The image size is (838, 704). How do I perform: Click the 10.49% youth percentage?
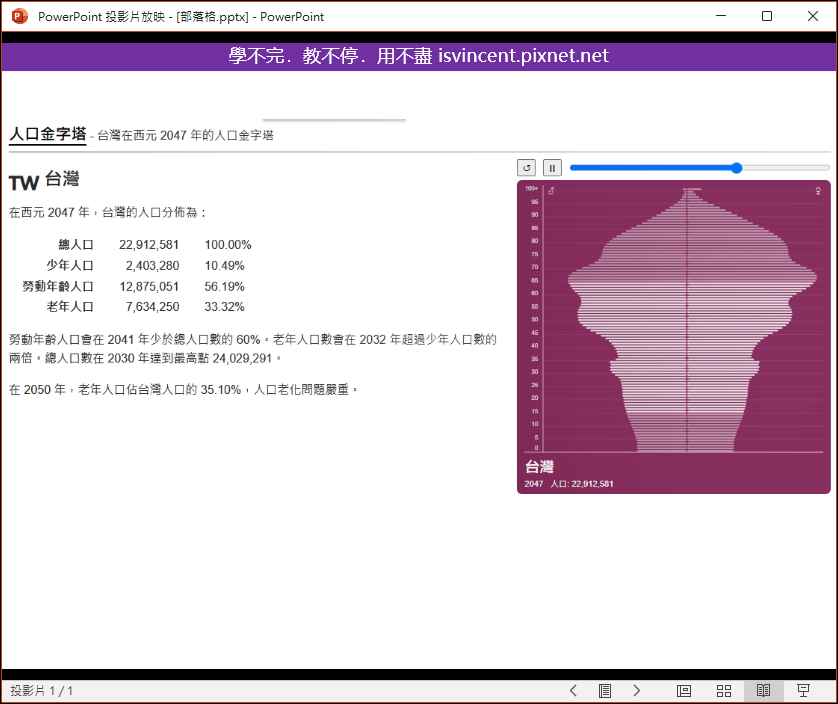pyautogui.click(x=224, y=266)
